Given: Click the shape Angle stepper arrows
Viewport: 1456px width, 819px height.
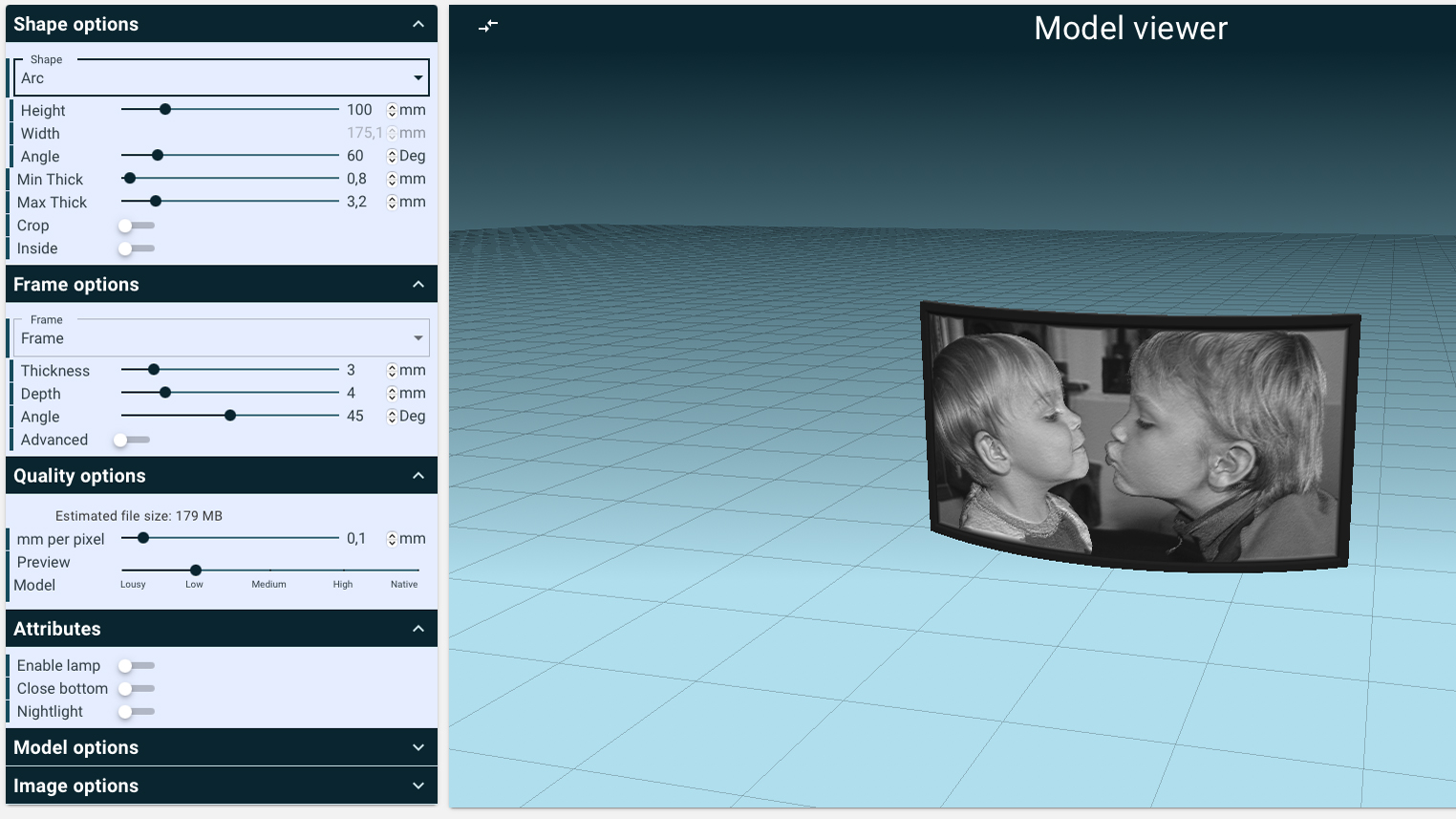Looking at the screenshot, I should pos(392,157).
